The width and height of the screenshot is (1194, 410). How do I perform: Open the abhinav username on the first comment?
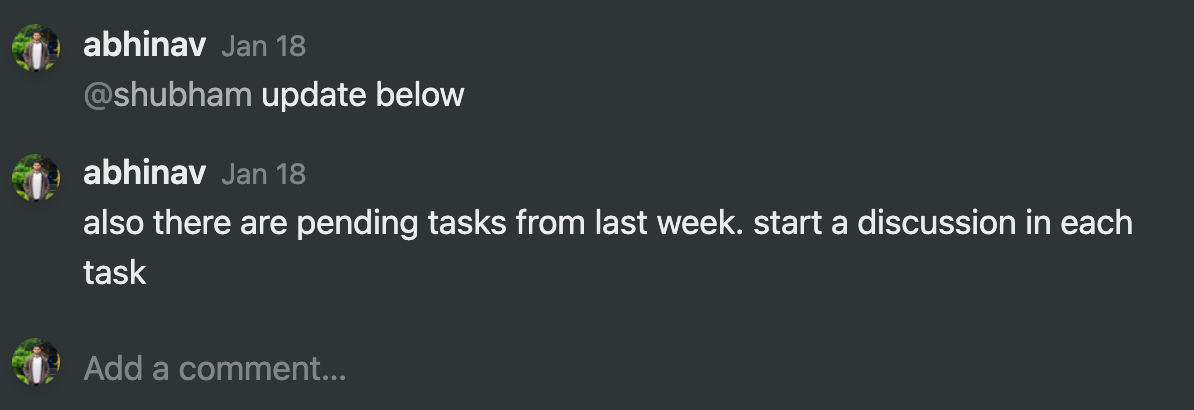coord(144,46)
